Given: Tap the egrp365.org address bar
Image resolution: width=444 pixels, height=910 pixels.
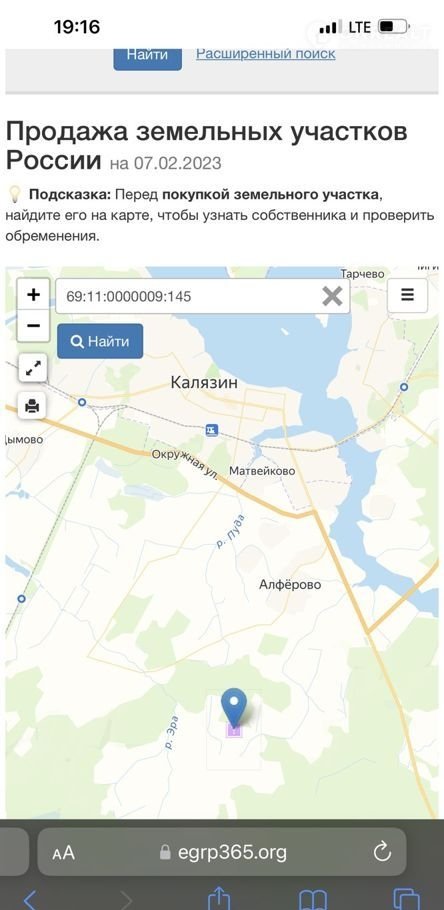Looking at the screenshot, I should coord(222,852).
